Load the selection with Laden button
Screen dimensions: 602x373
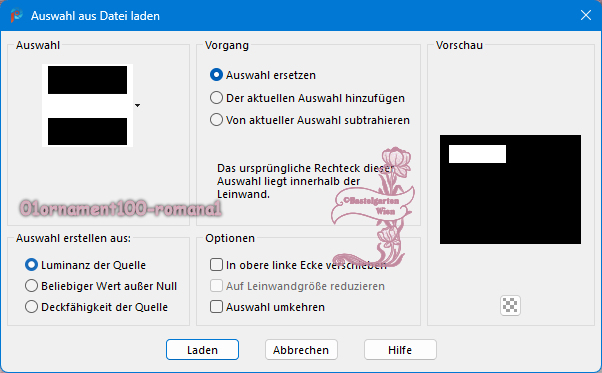[202, 350]
